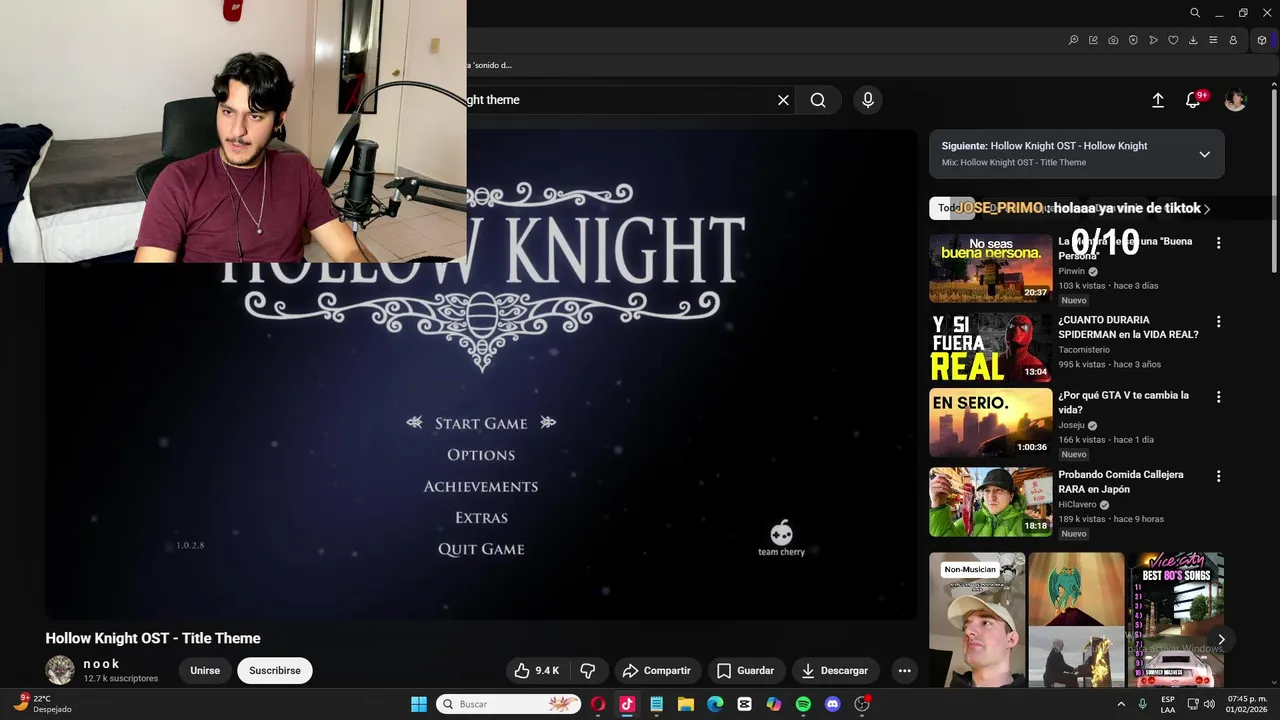This screenshot has height=720, width=1280.
Task: Open more actions three-dot button under video
Action: pos(904,671)
